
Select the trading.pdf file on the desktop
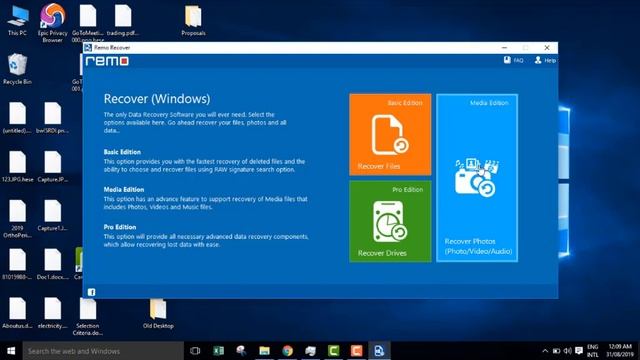click(x=123, y=20)
